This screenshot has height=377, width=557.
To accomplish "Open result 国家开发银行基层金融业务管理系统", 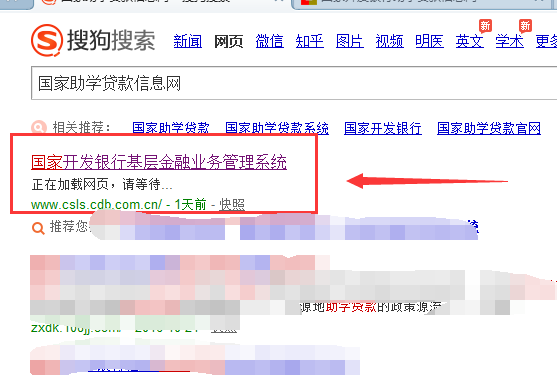I will click(159, 162).
